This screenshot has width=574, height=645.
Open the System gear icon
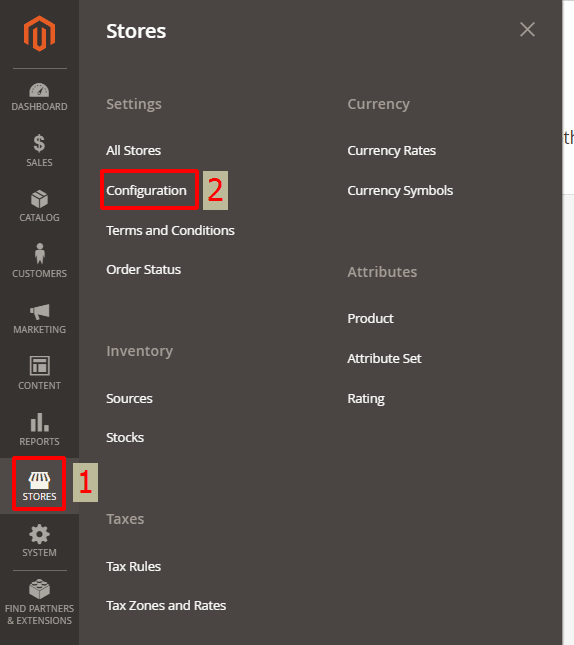[39, 534]
